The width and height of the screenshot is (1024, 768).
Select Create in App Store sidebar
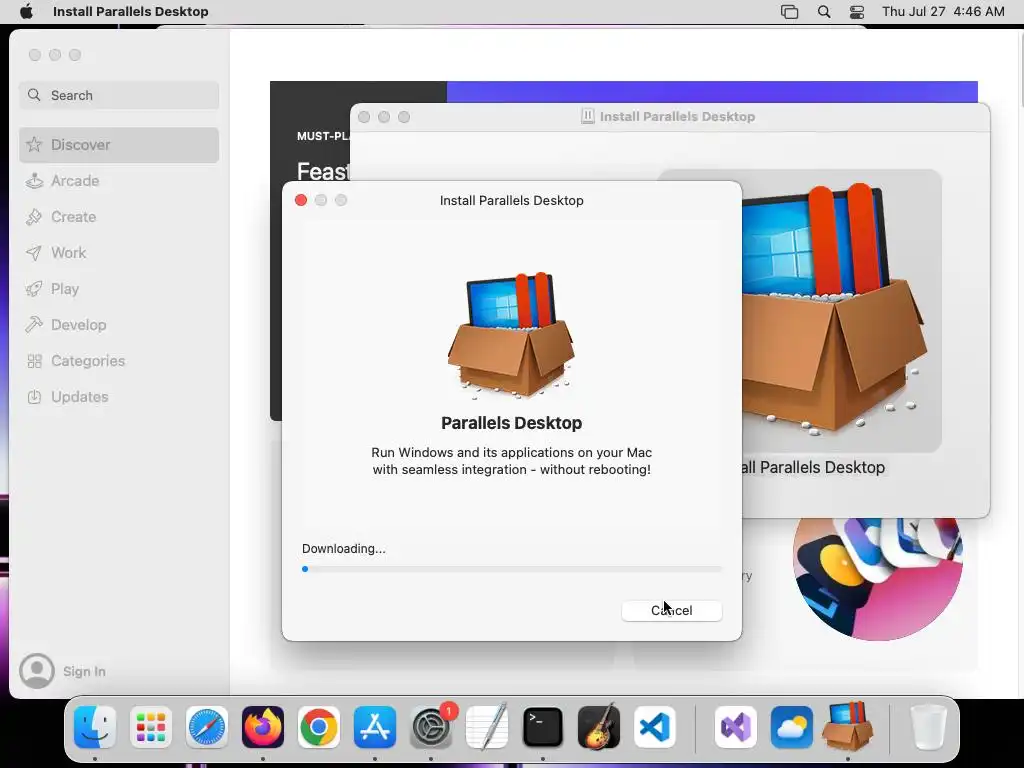(x=119, y=217)
